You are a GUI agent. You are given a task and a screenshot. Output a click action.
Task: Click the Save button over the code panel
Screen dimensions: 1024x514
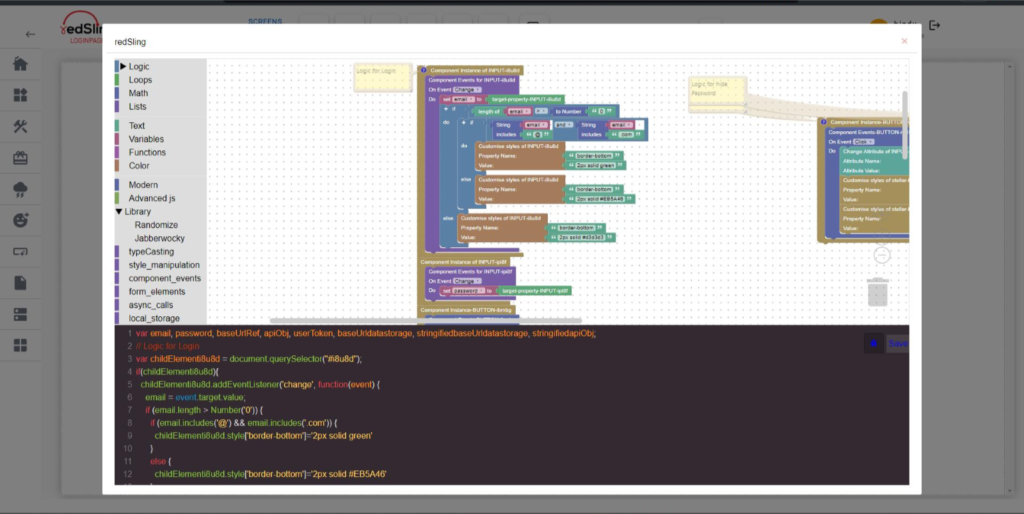pyautogui.click(x=896, y=344)
